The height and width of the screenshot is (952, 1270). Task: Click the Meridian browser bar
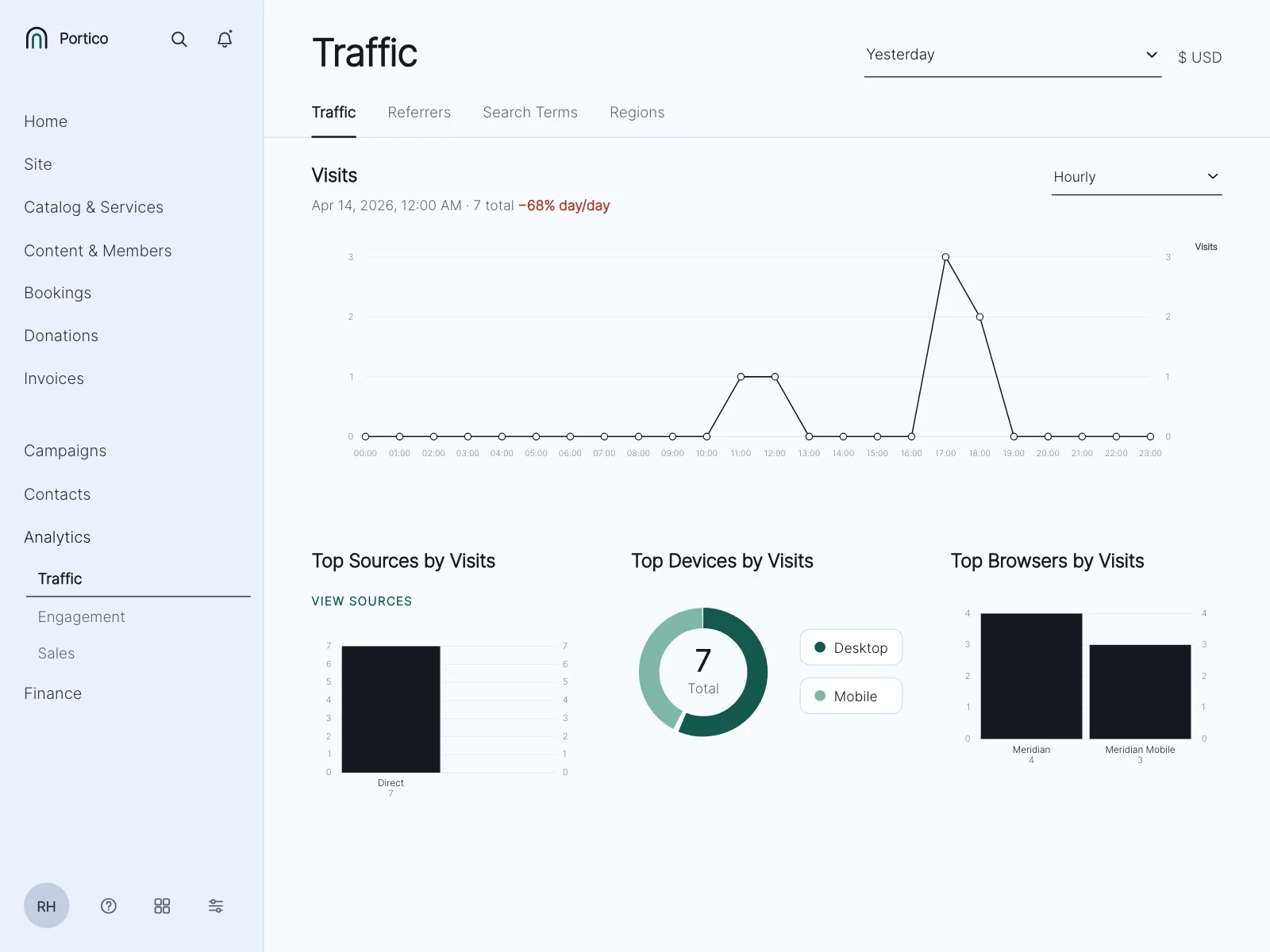tap(1031, 676)
